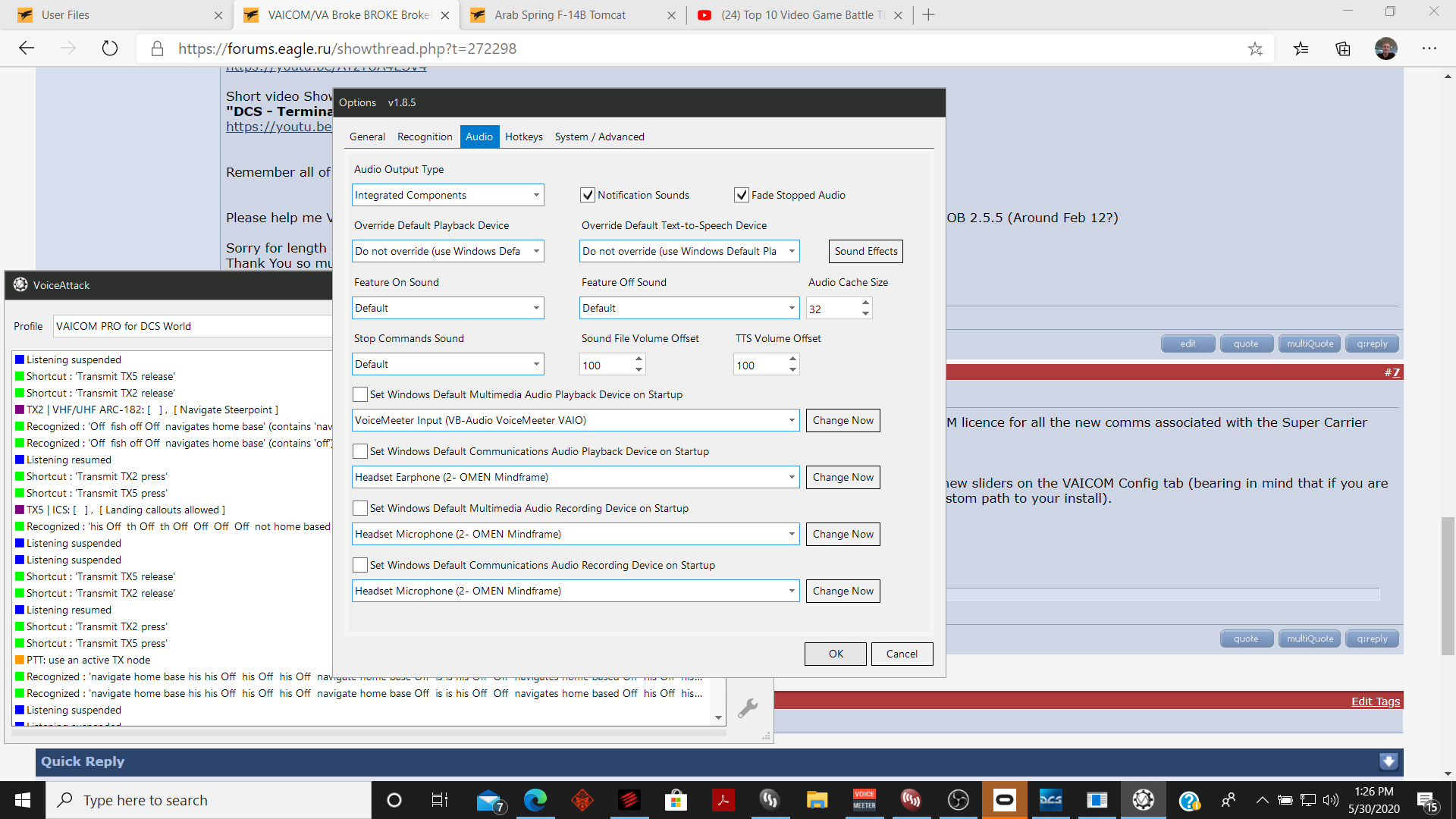Open VoiceAttack taskbar icon

click(x=1144, y=800)
